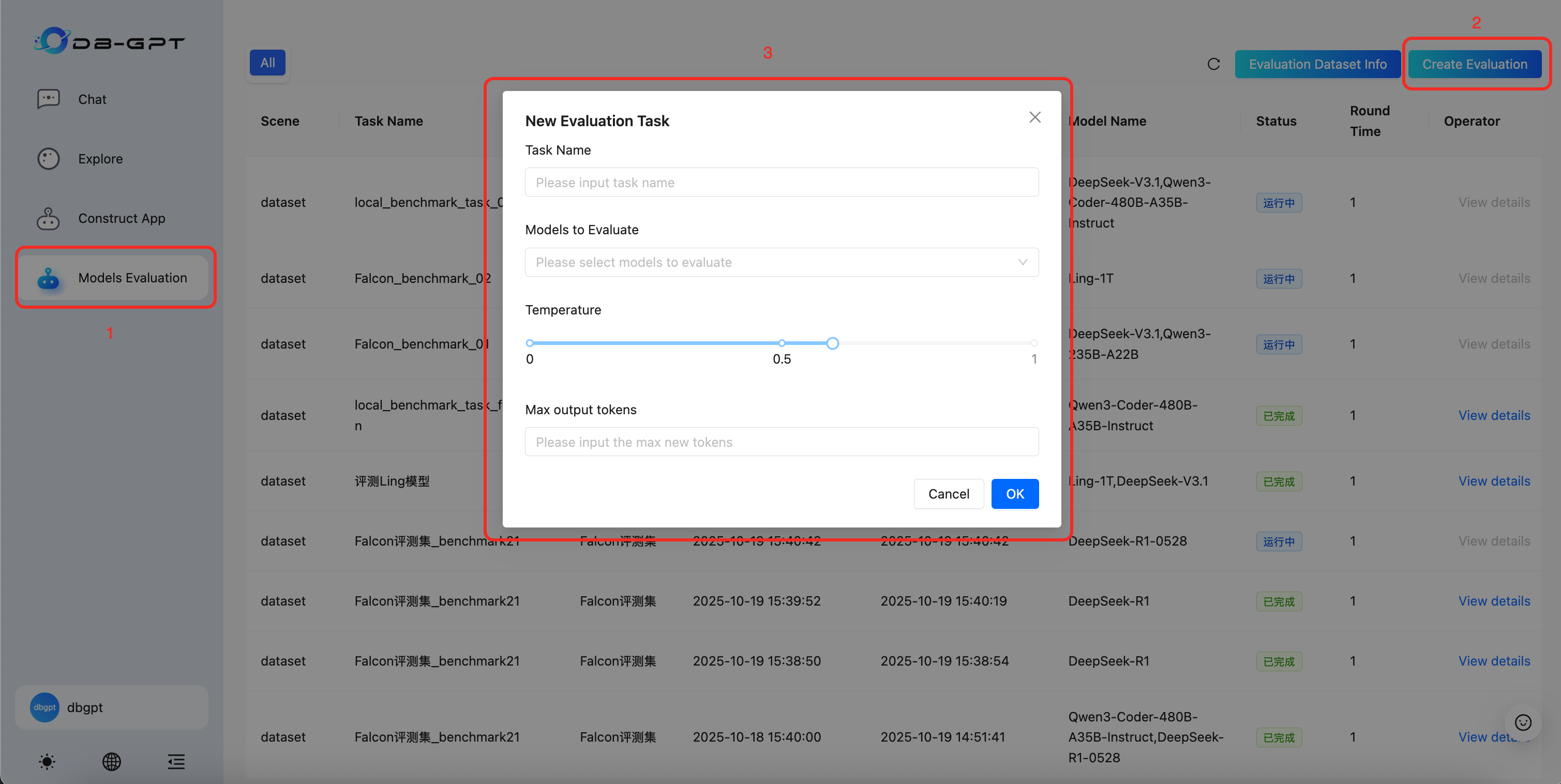This screenshot has width=1561, height=784.
Task: Open the Models to Evaluate dropdown
Action: tap(770, 262)
